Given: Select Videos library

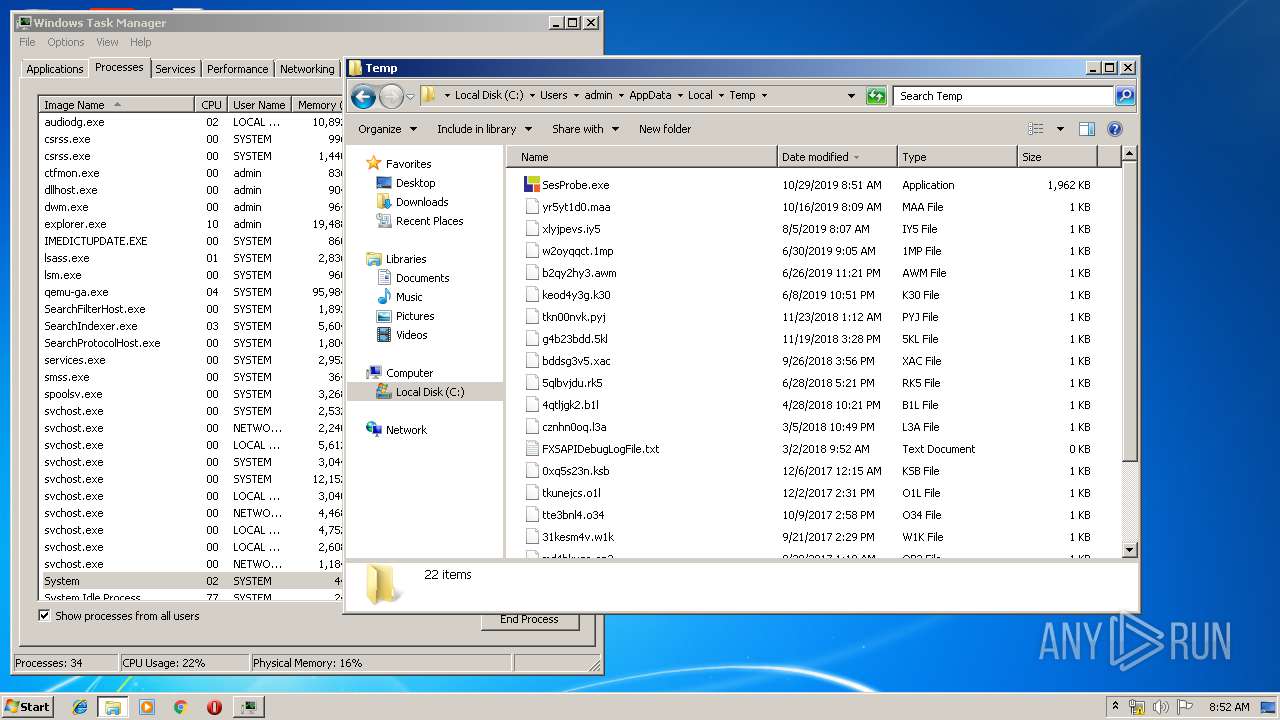Looking at the screenshot, I should coord(411,335).
